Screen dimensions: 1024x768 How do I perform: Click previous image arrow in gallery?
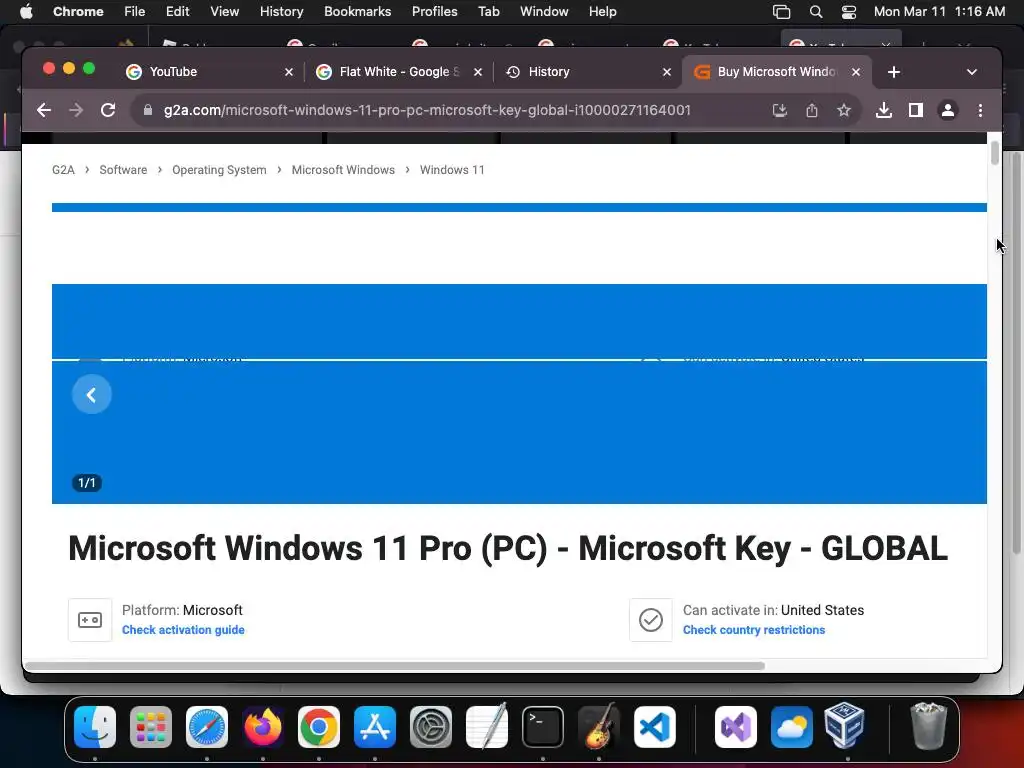click(x=91, y=394)
